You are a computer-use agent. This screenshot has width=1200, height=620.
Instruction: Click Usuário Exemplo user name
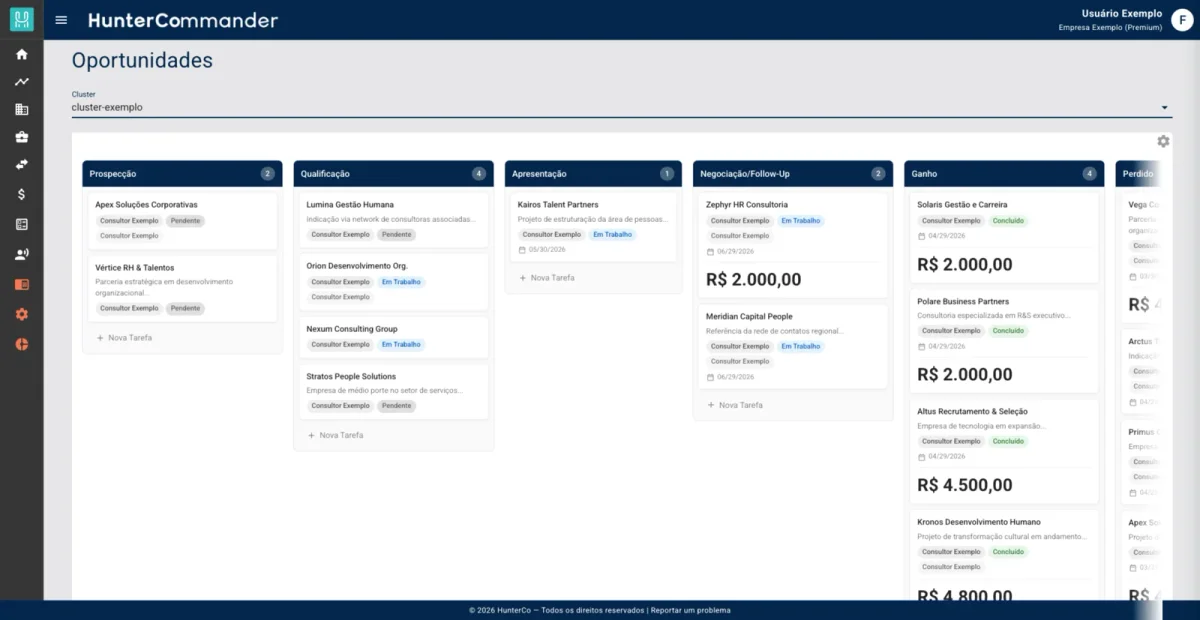1122,14
